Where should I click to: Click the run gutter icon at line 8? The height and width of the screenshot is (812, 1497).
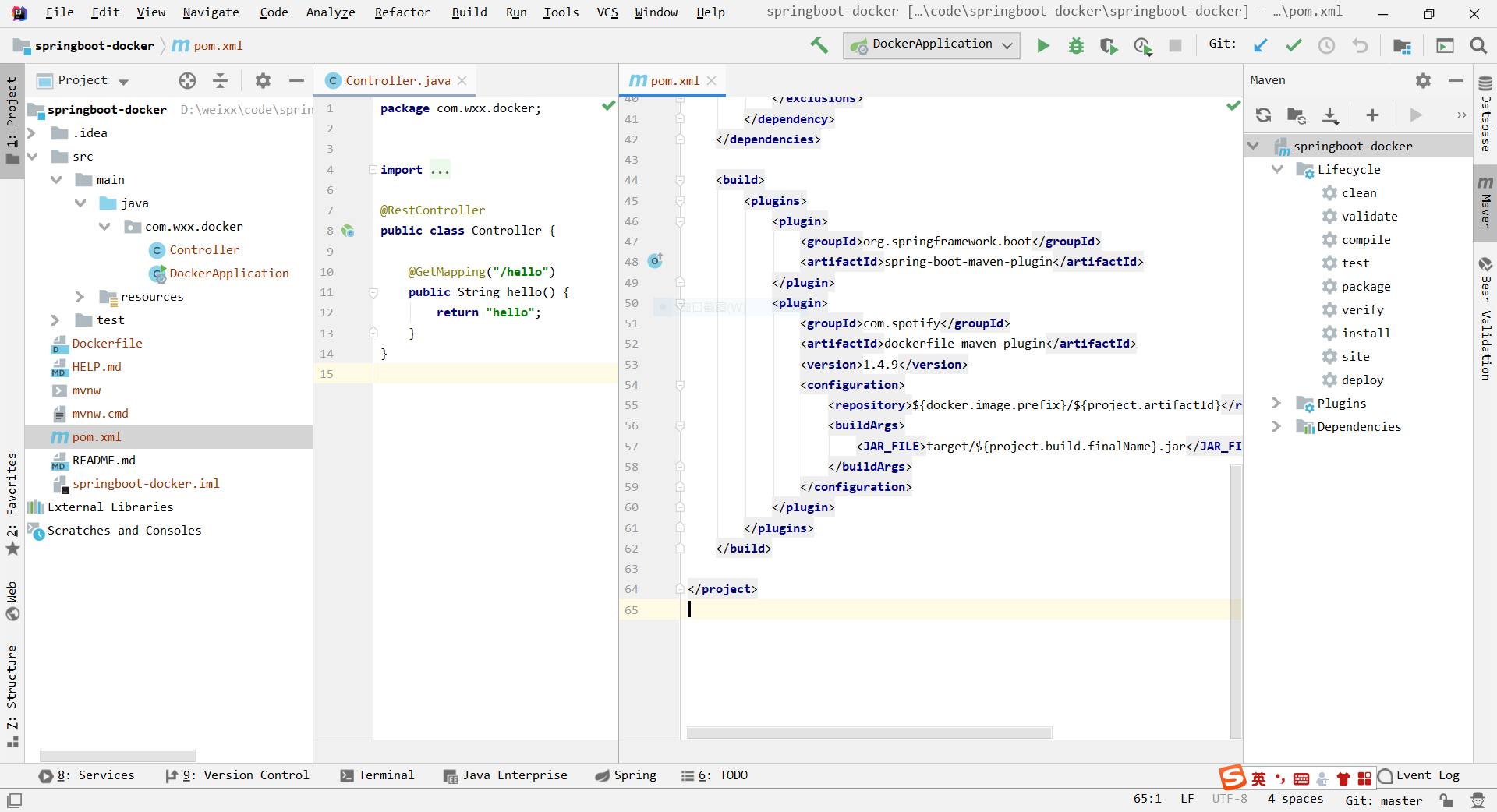[348, 231]
